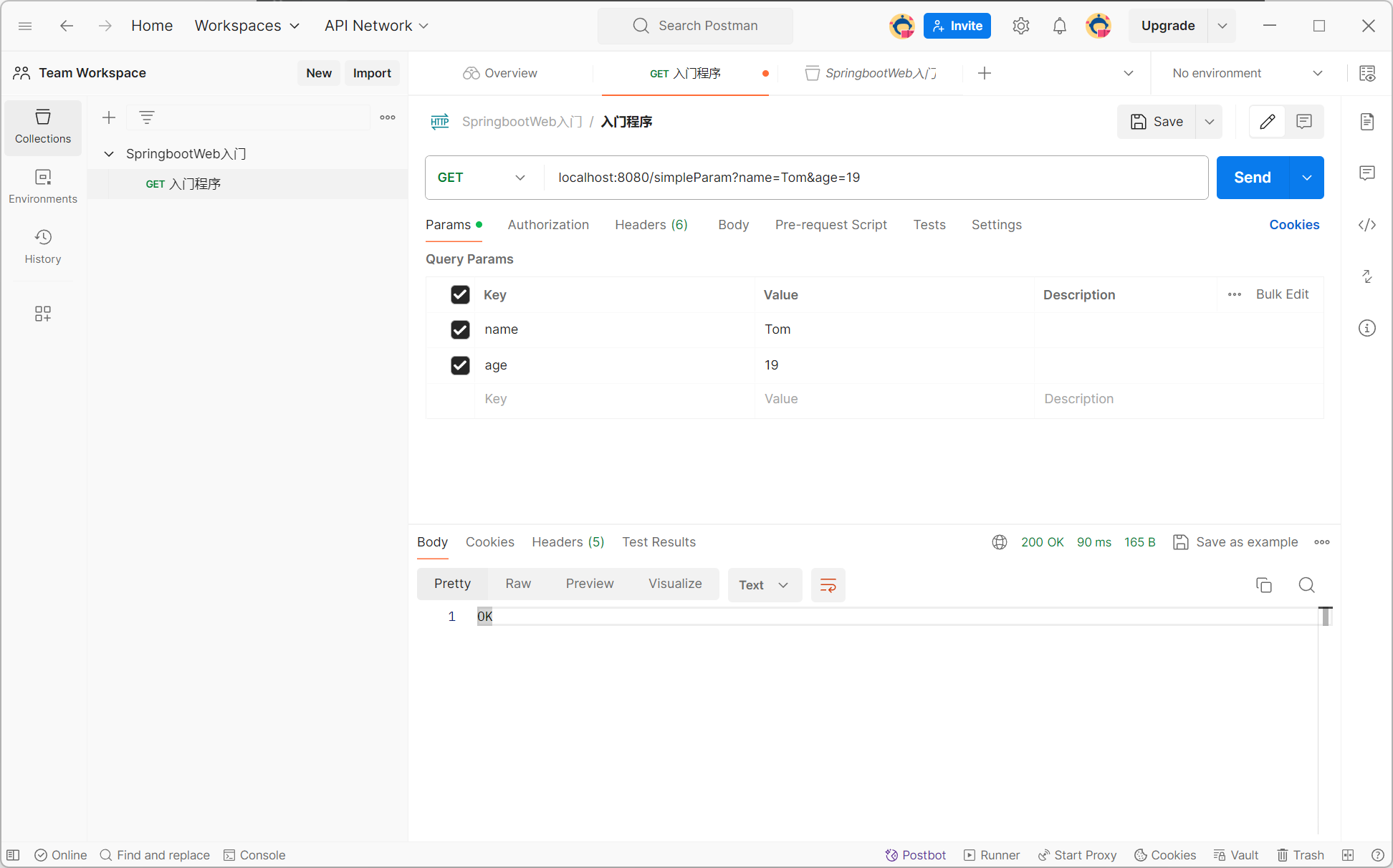Switch to the request Body tab
The height and width of the screenshot is (868, 1393).
734,225
